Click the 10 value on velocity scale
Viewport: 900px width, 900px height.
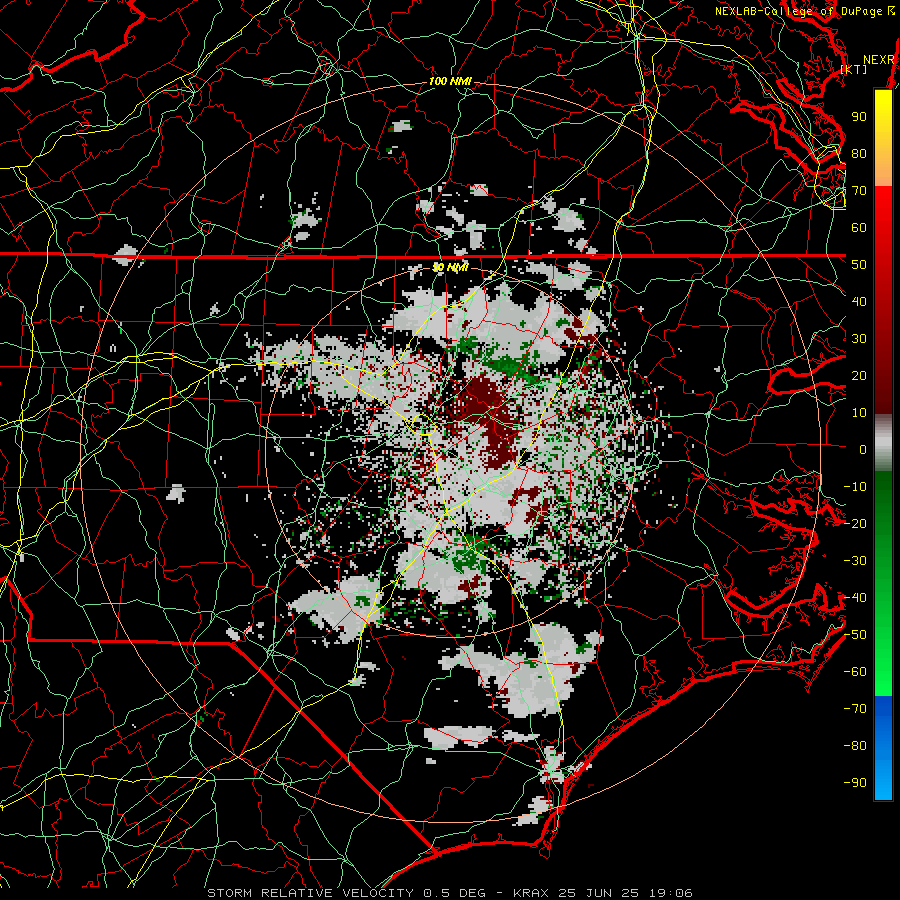859,413
